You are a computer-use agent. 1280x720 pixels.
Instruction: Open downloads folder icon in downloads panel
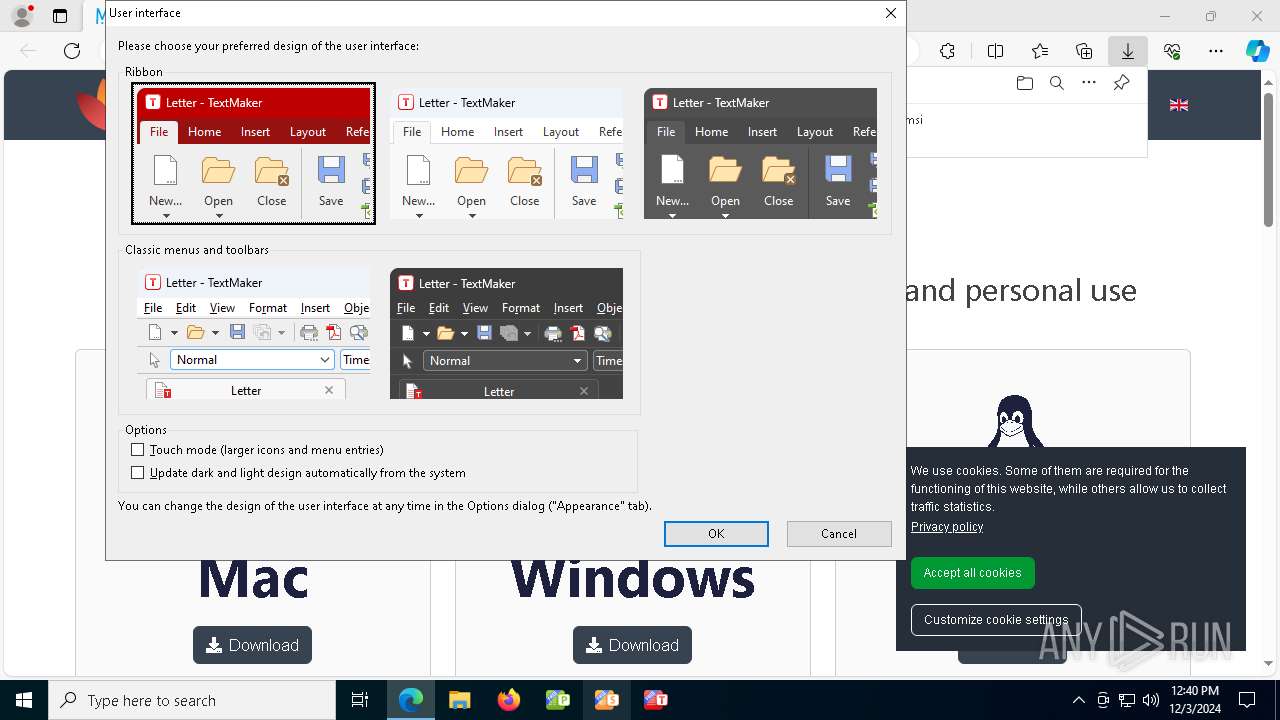click(x=1024, y=83)
